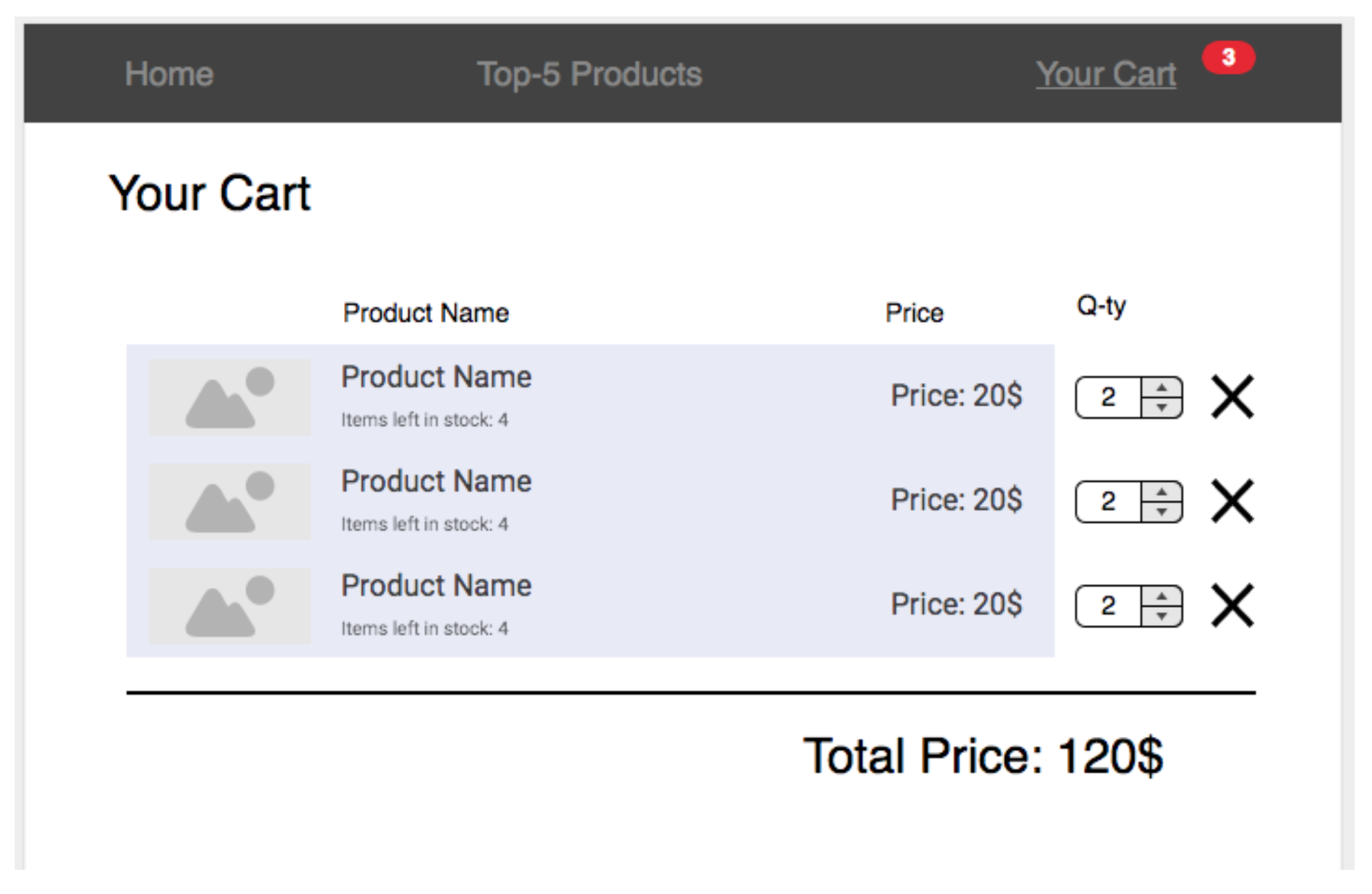Go to Top-5 Products page
Screen dimensions: 1372x894
(x=589, y=74)
